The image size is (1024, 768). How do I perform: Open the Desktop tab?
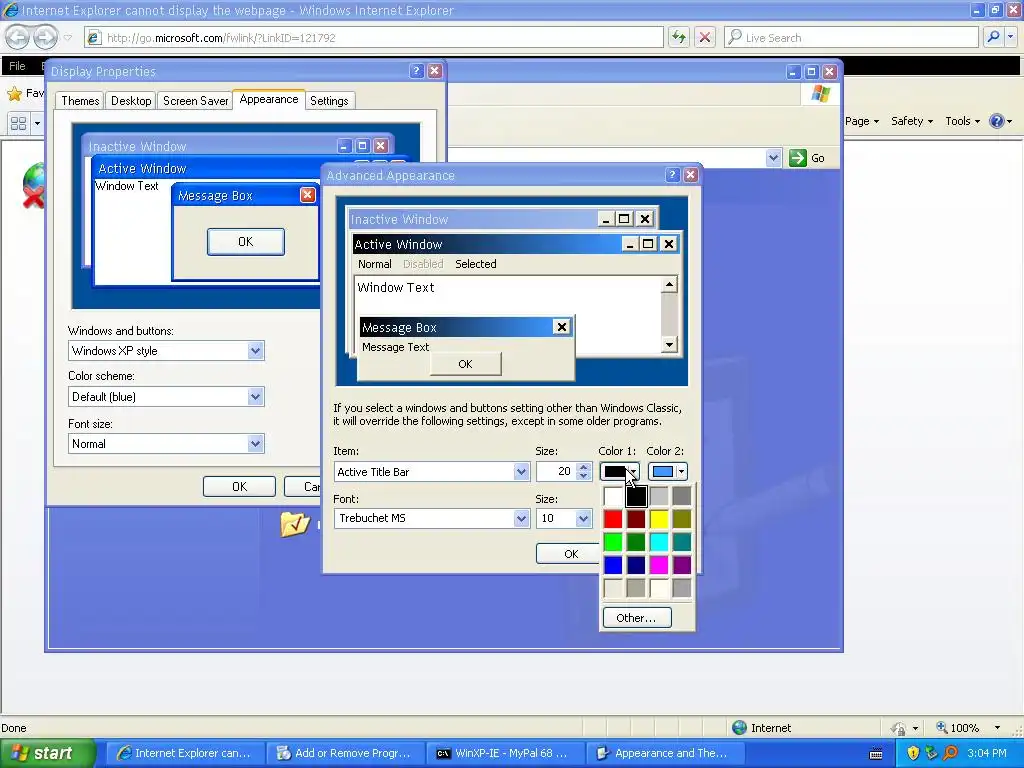(131, 101)
